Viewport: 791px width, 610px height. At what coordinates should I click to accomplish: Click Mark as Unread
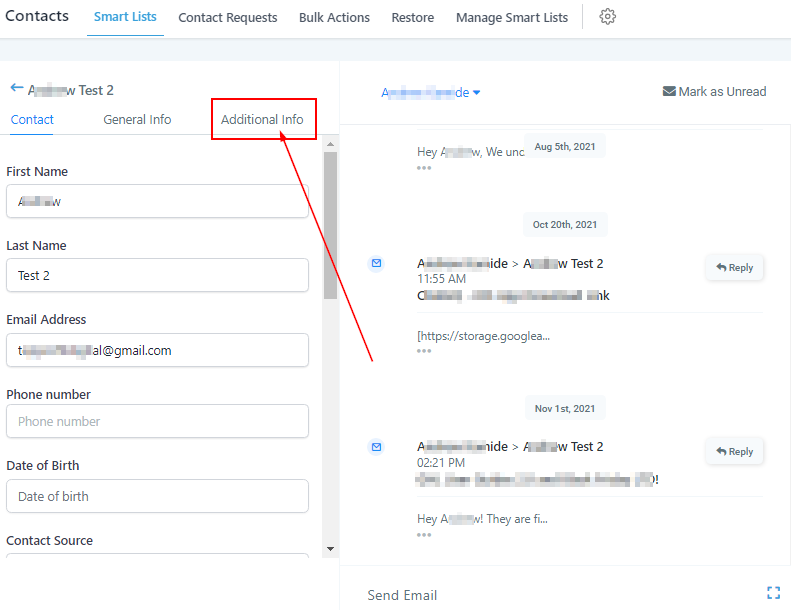coord(714,91)
